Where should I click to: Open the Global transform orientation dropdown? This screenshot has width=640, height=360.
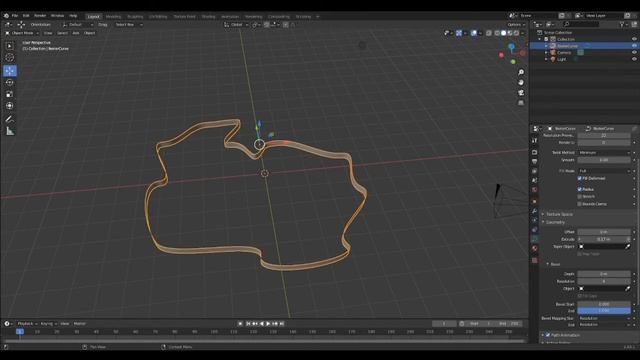point(236,25)
